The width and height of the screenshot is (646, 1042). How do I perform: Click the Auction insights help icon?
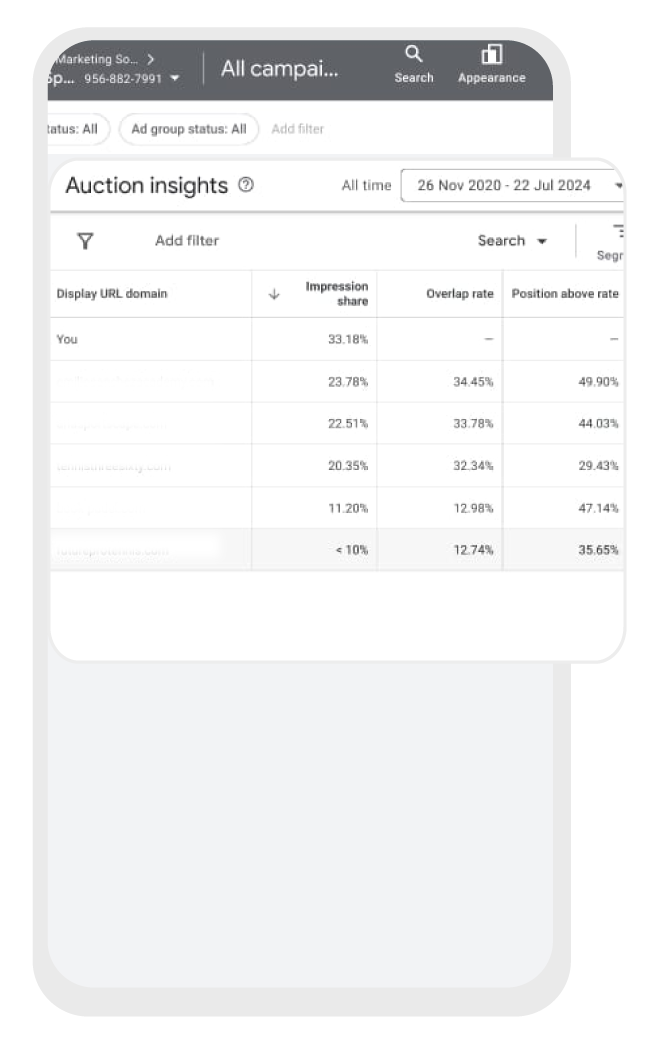(x=247, y=185)
